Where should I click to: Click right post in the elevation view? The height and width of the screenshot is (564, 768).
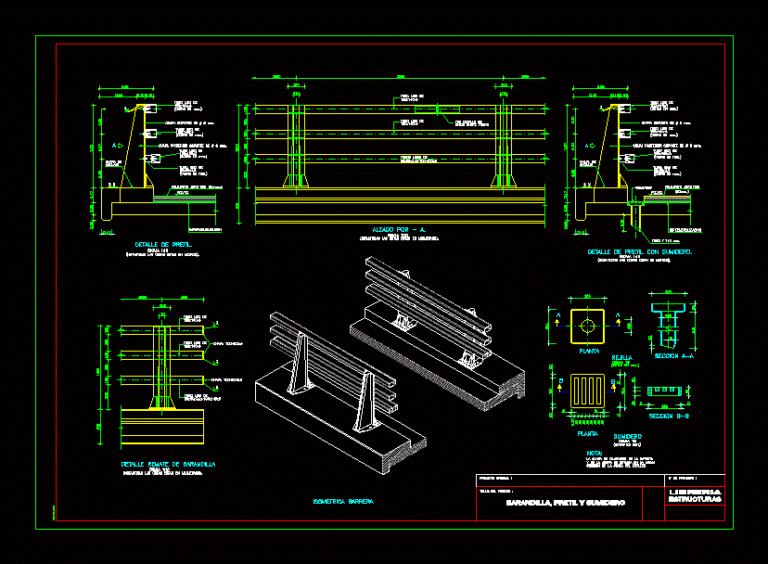tap(503, 145)
